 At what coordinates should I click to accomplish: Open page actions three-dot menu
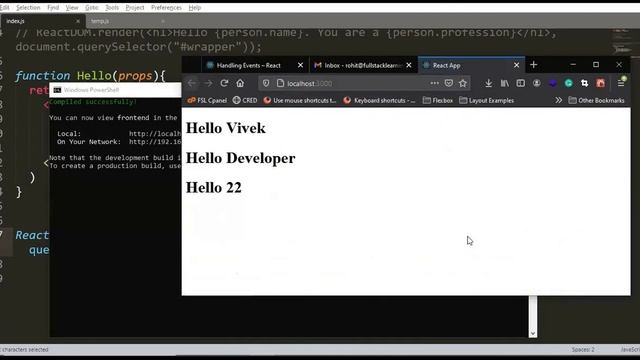pyautogui.click(x=434, y=83)
